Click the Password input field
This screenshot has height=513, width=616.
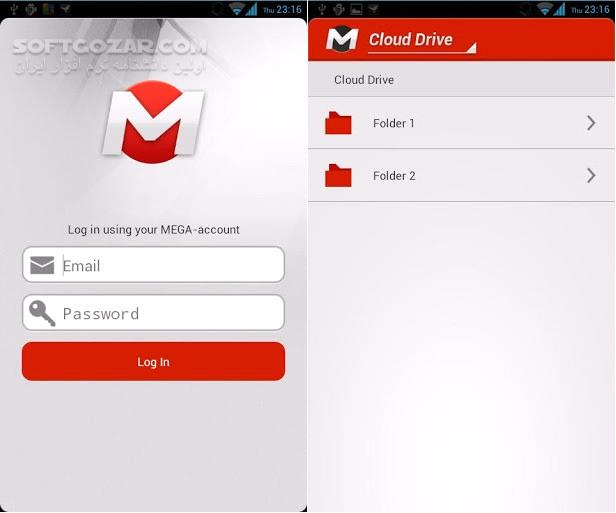click(153, 313)
